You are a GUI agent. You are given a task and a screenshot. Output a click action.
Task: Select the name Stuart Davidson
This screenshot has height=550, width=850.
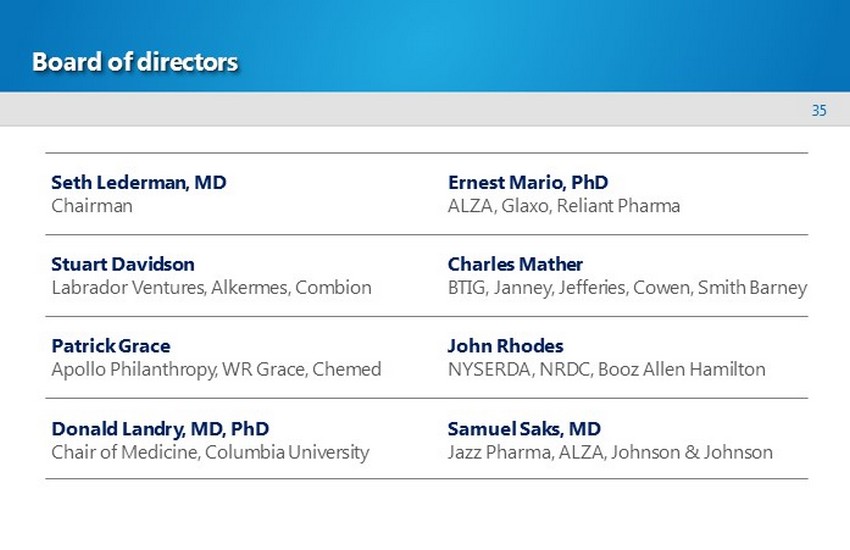123,265
